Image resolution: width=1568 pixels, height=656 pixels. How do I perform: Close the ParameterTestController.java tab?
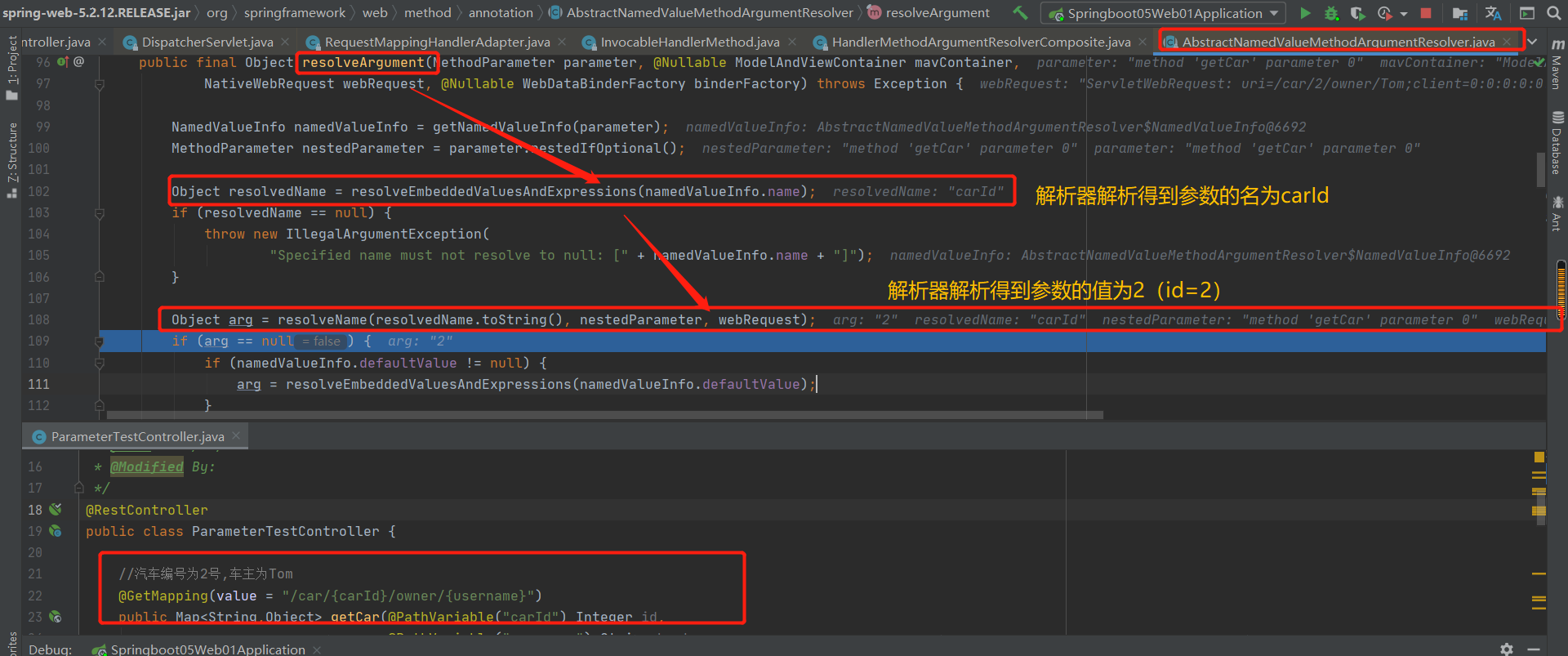[x=236, y=436]
